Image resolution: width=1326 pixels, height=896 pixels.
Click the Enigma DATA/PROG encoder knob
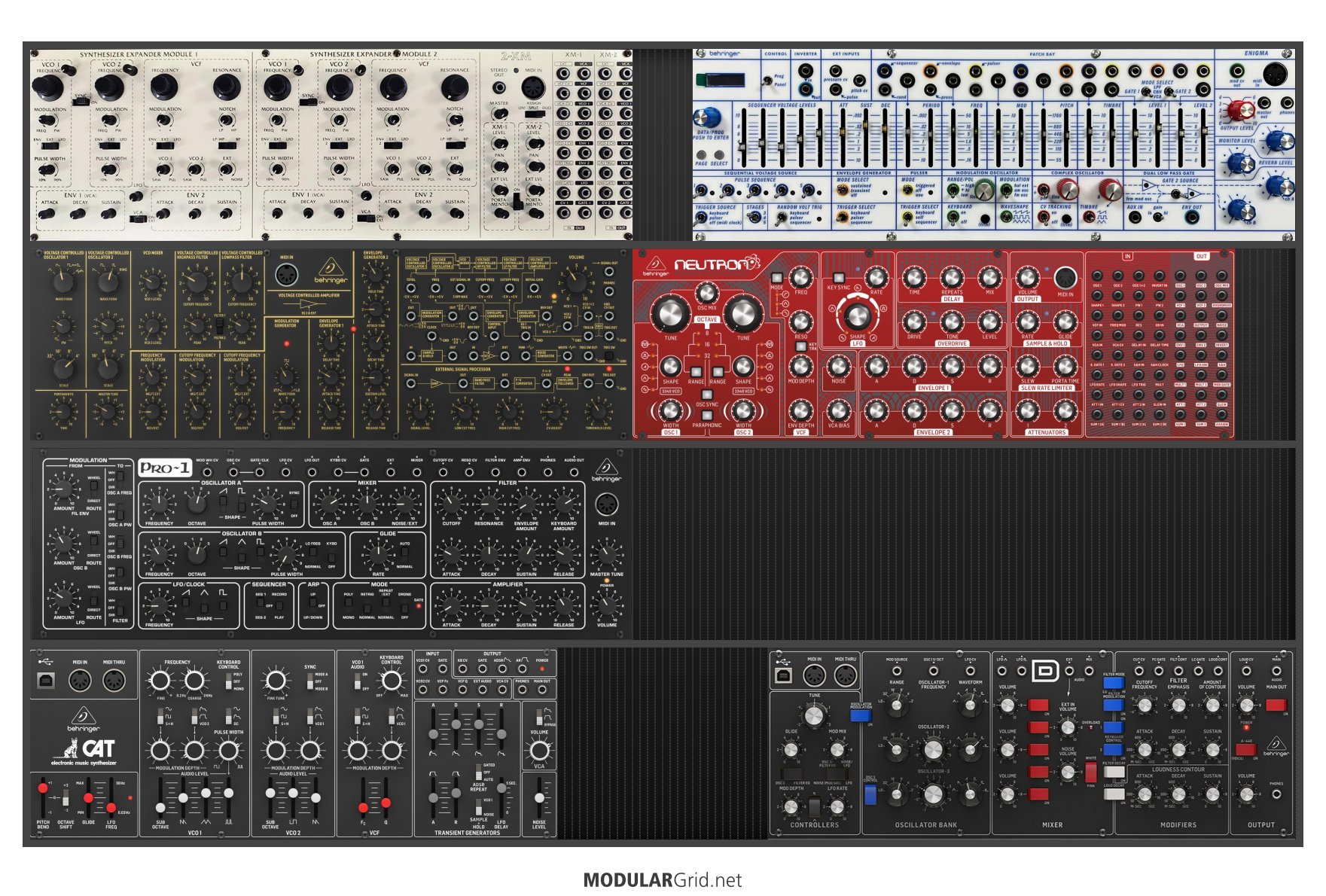[x=706, y=117]
